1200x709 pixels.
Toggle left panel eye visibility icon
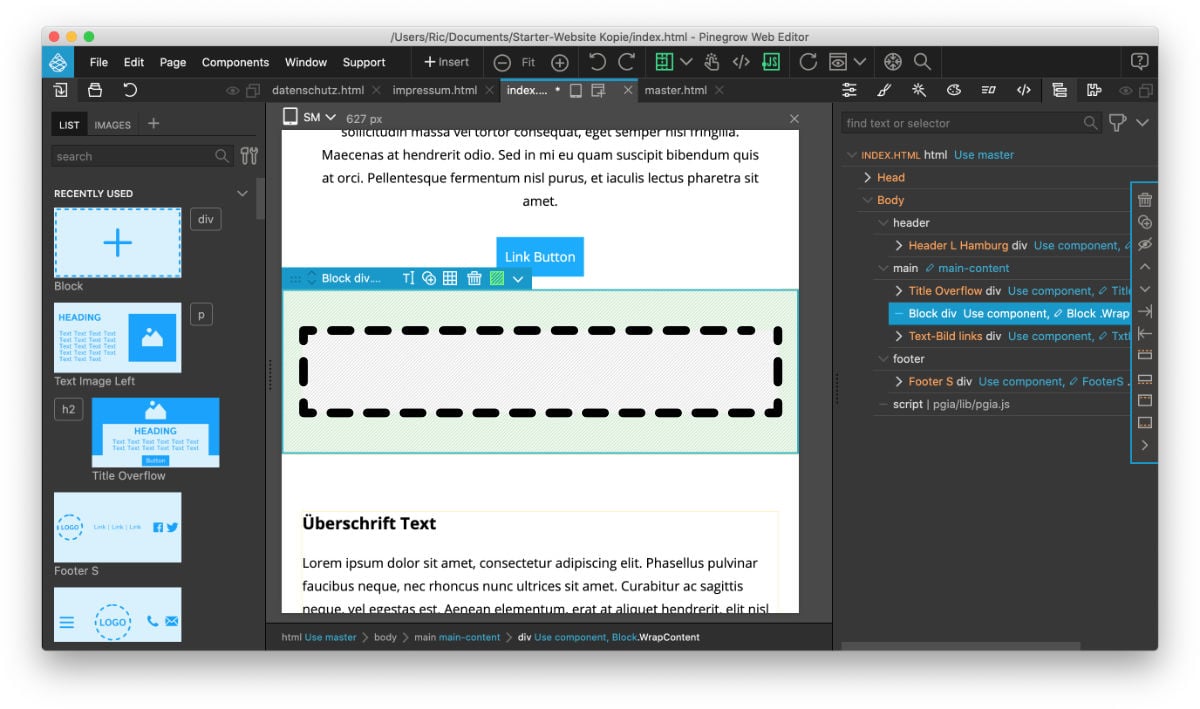point(233,91)
